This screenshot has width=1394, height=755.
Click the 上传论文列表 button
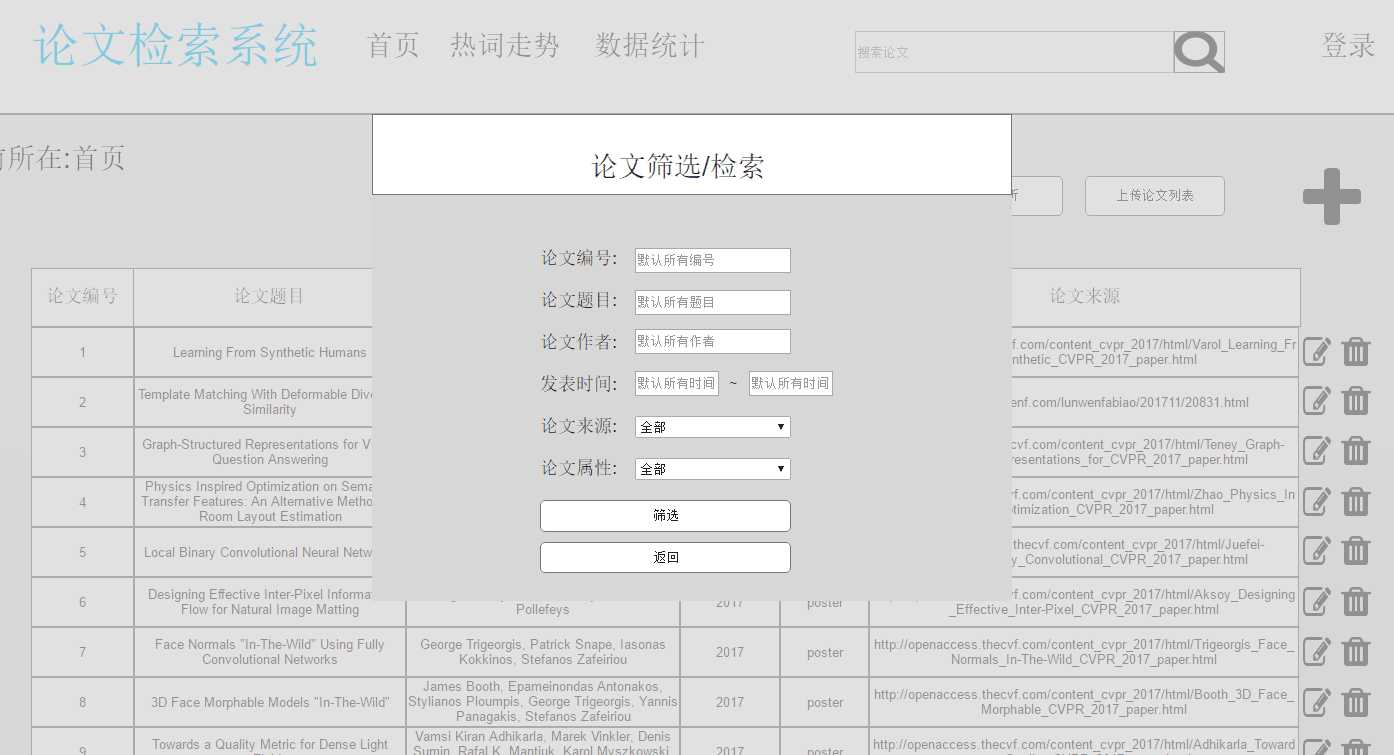point(1155,196)
